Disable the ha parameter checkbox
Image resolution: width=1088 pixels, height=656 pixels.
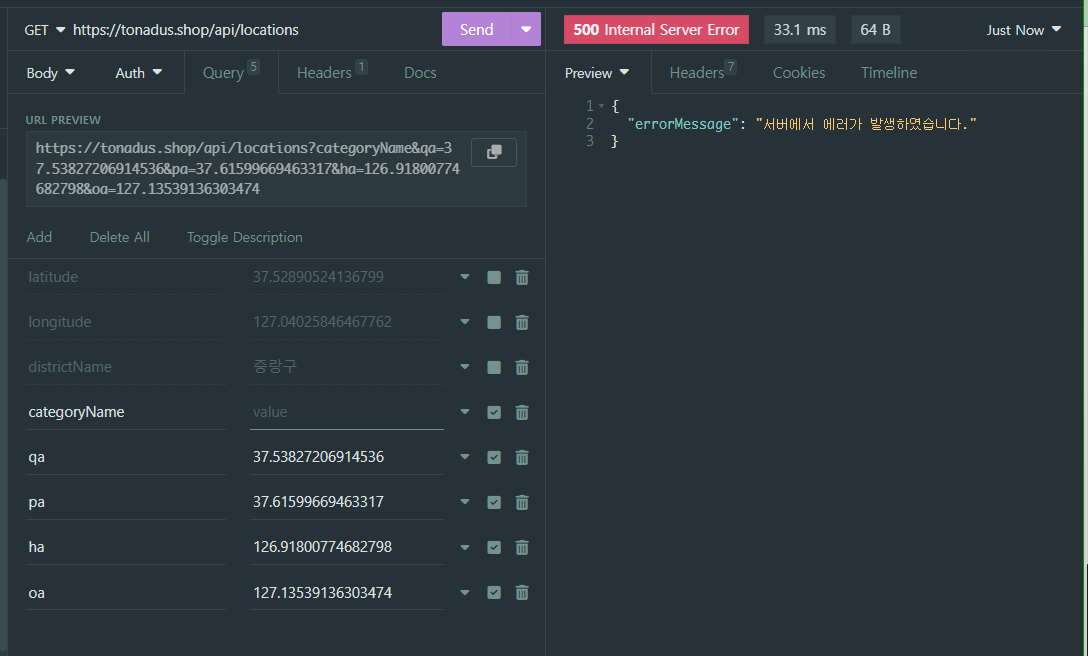pos(494,547)
